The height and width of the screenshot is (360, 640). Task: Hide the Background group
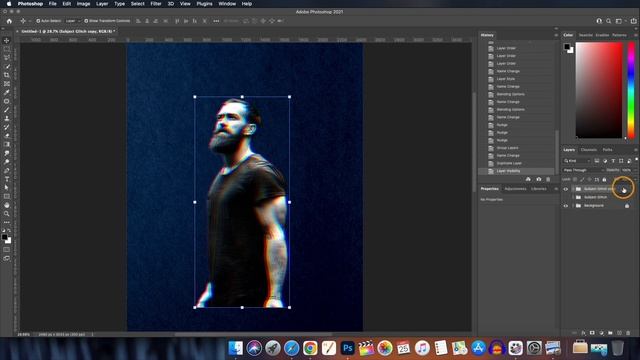tap(566, 206)
